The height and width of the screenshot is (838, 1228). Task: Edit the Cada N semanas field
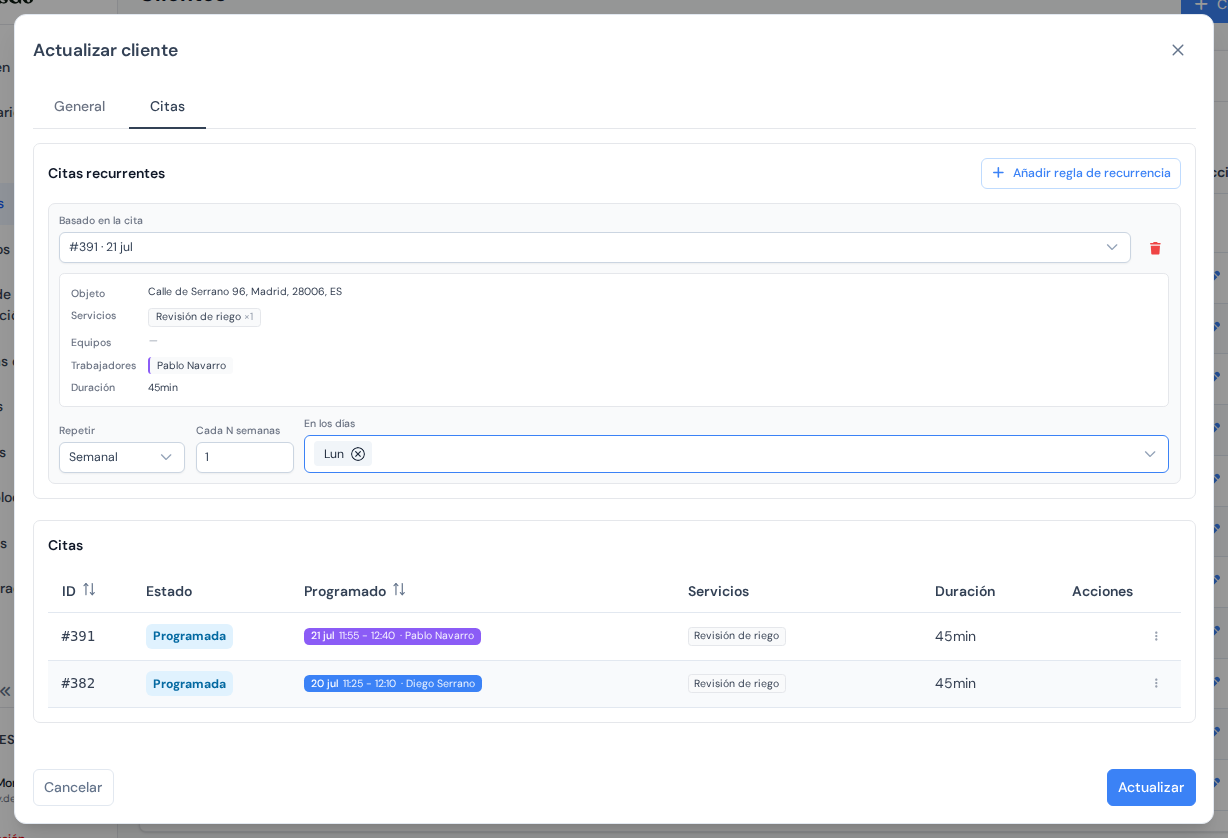(x=245, y=457)
